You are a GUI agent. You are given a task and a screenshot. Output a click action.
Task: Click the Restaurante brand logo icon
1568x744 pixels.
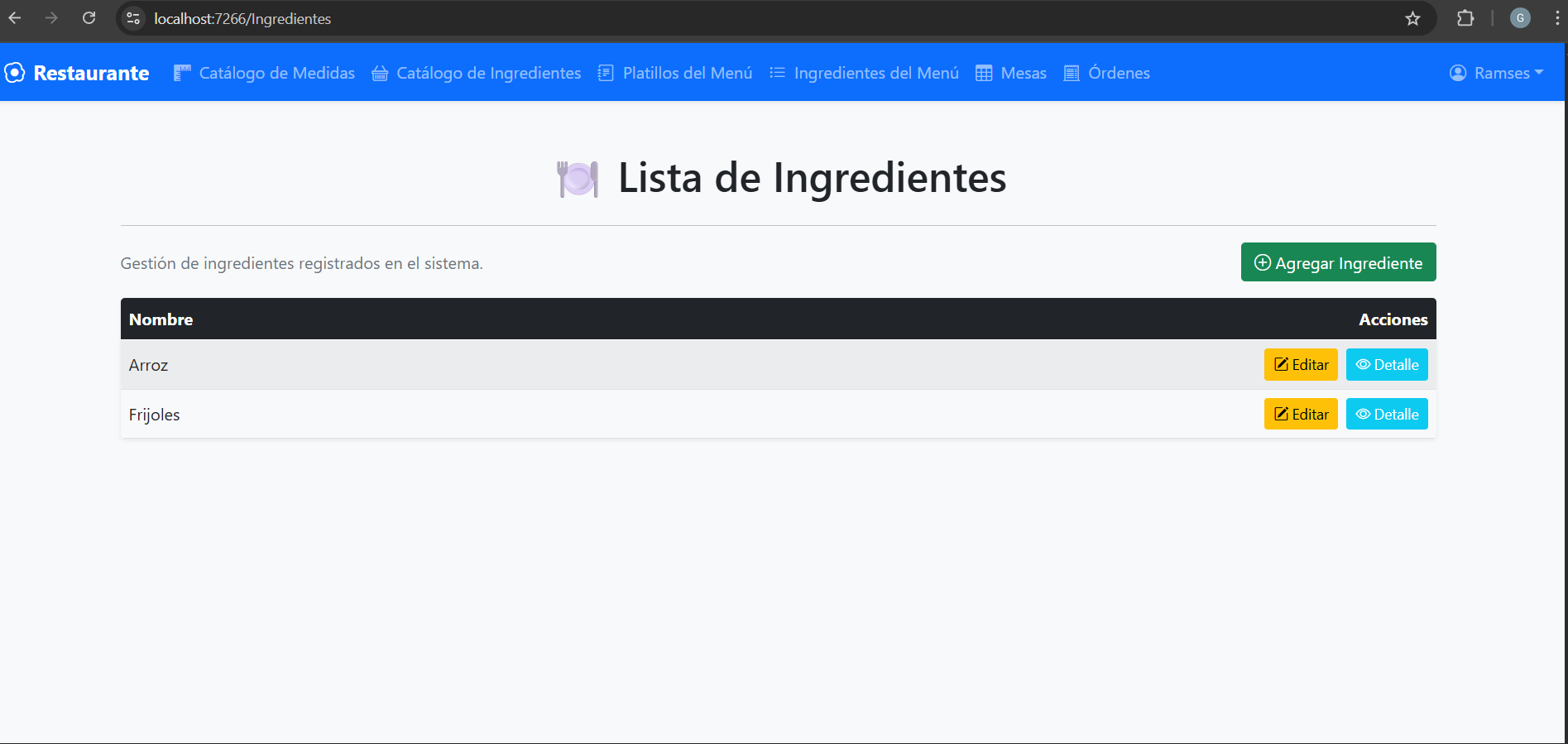(x=15, y=73)
